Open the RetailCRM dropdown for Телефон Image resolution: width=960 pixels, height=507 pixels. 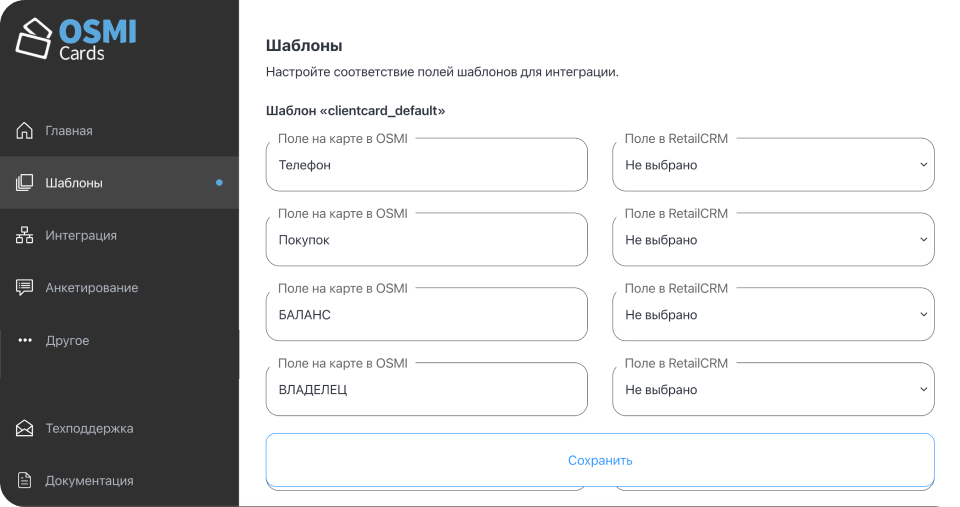pyautogui.click(x=773, y=165)
